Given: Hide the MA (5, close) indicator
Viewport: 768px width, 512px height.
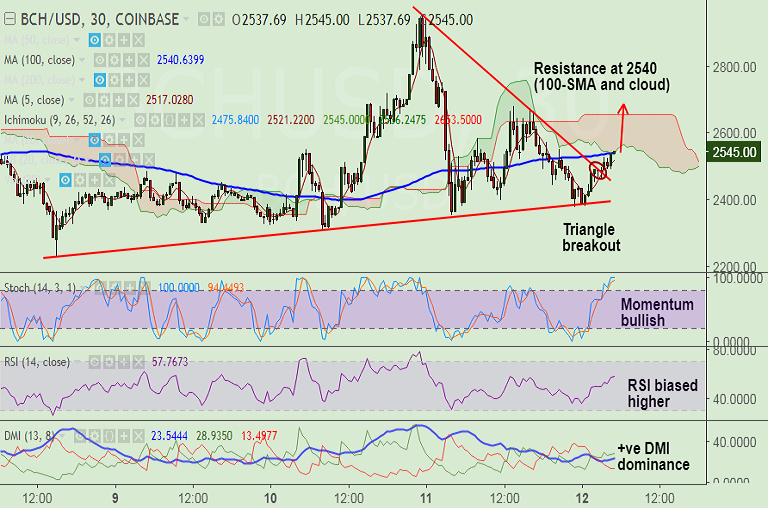Looking at the screenshot, I should pos(89,100).
